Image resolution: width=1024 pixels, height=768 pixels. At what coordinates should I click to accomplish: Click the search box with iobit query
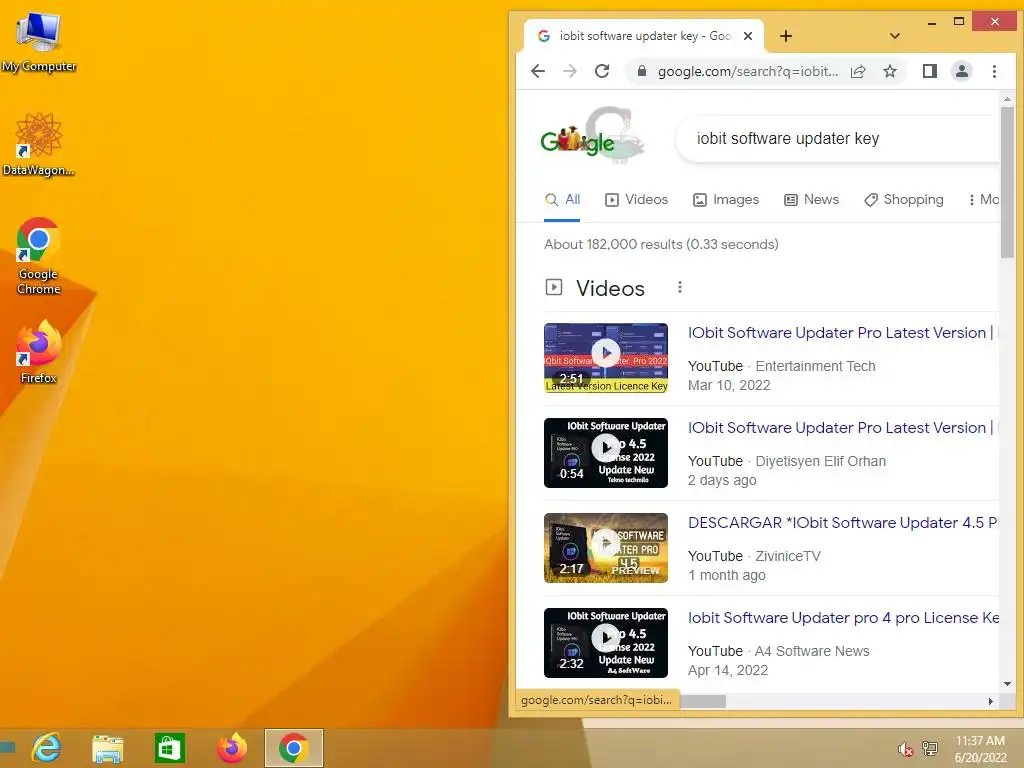(x=838, y=138)
